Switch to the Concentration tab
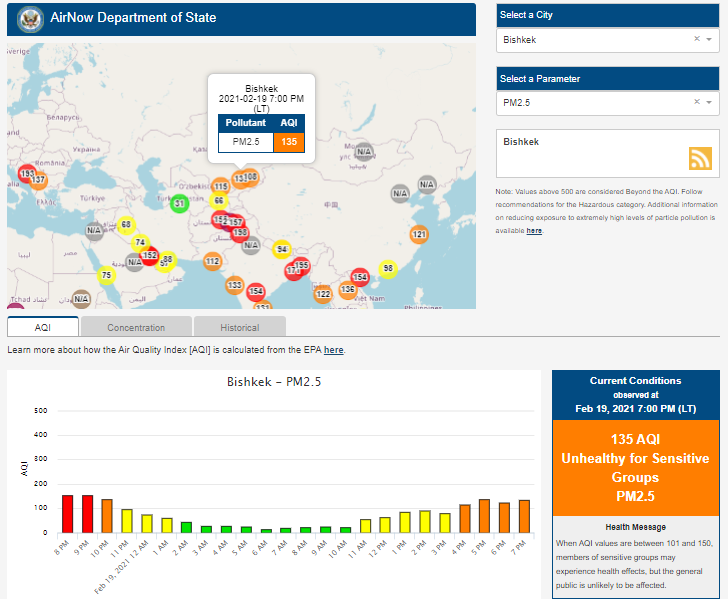 (x=136, y=327)
